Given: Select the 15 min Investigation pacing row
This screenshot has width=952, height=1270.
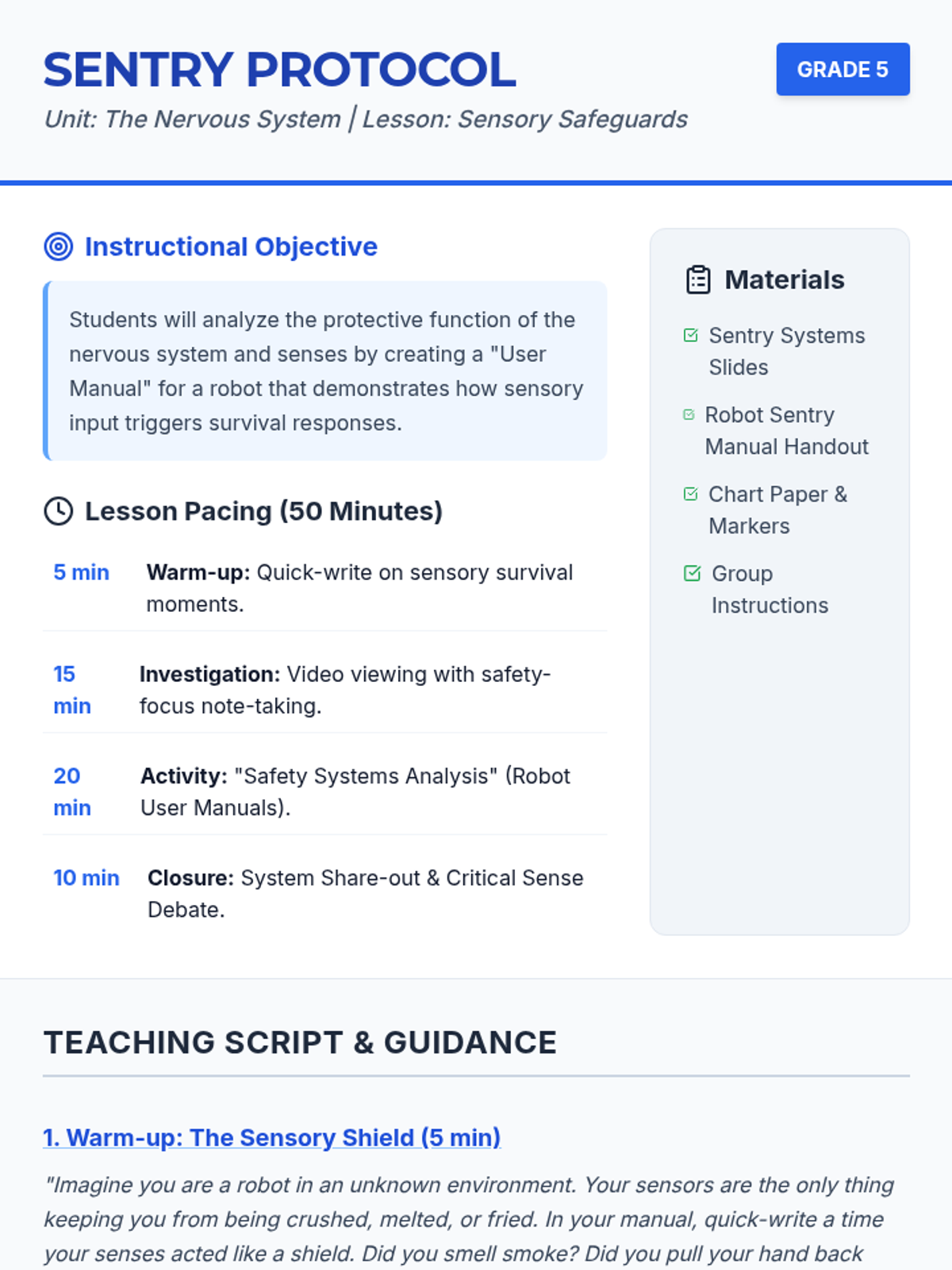Looking at the screenshot, I should (324, 690).
